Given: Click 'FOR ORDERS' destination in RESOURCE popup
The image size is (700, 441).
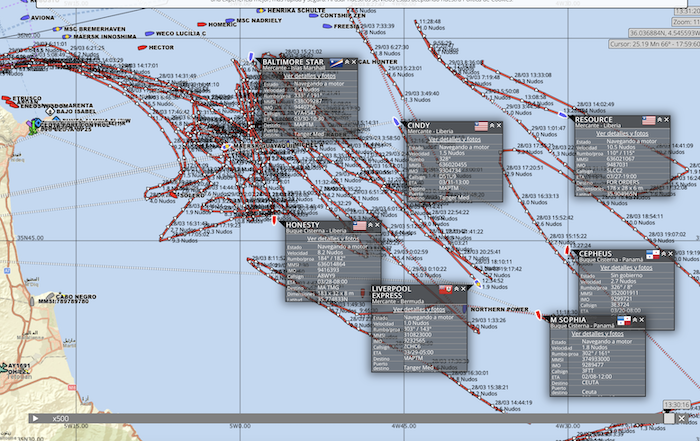Looking at the screenshot, I should (x=622, y=183).
